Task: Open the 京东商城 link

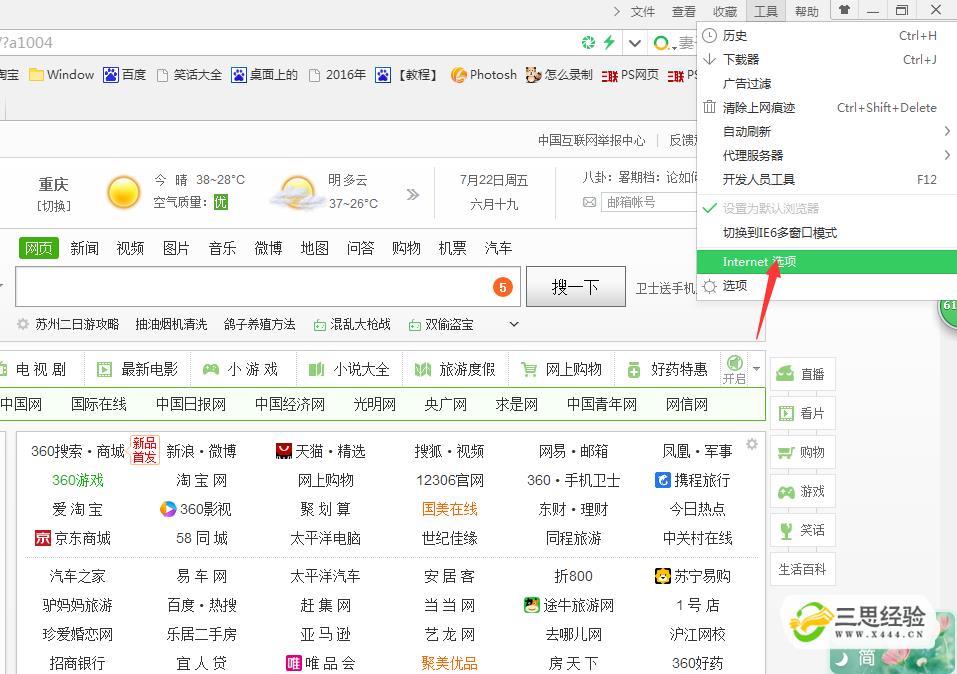Action: point(72,538)
